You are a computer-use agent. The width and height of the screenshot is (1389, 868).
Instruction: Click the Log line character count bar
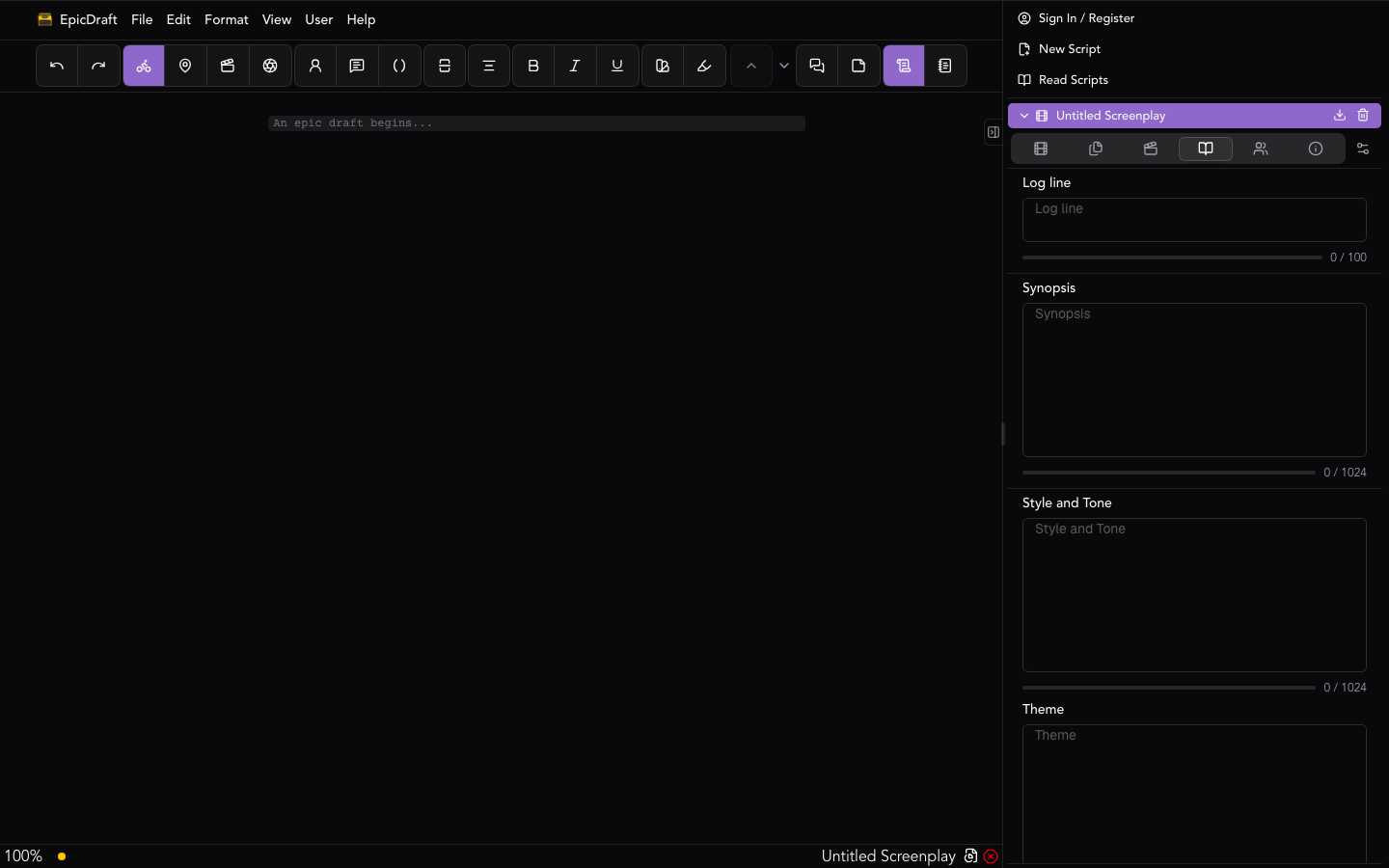click(1172, 258)
